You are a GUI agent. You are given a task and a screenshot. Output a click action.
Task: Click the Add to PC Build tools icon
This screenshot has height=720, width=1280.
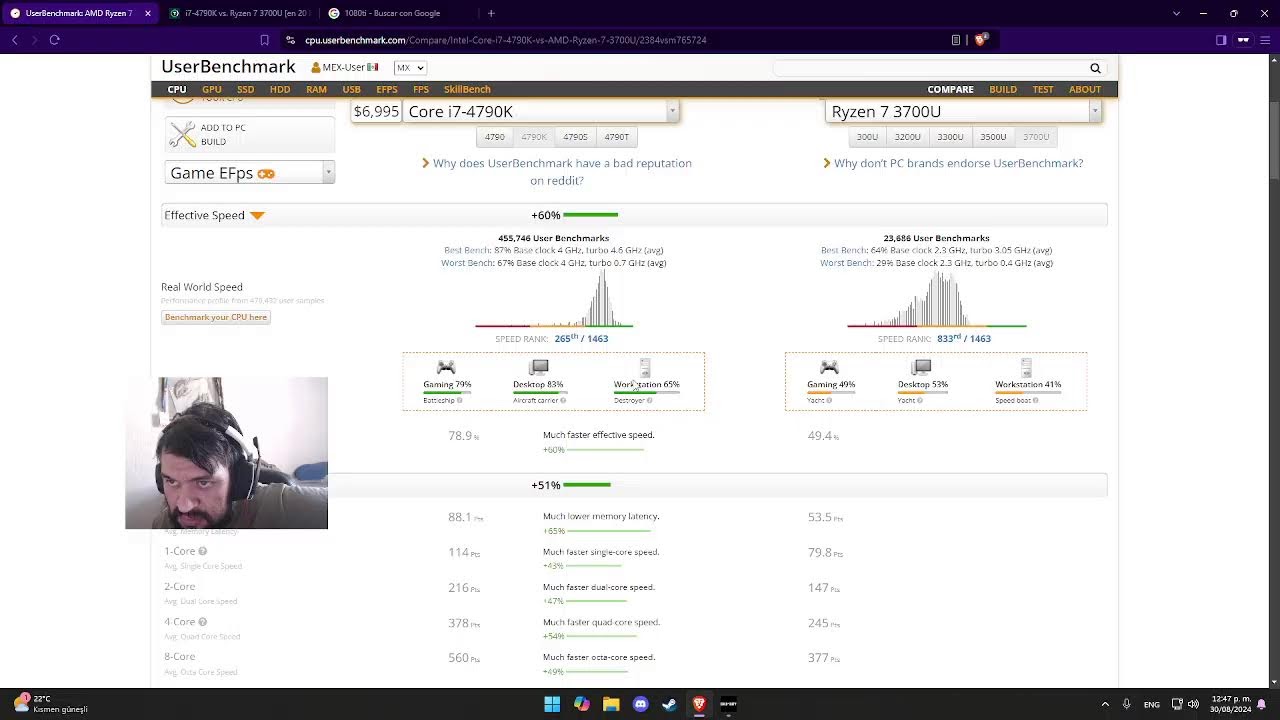183,134
